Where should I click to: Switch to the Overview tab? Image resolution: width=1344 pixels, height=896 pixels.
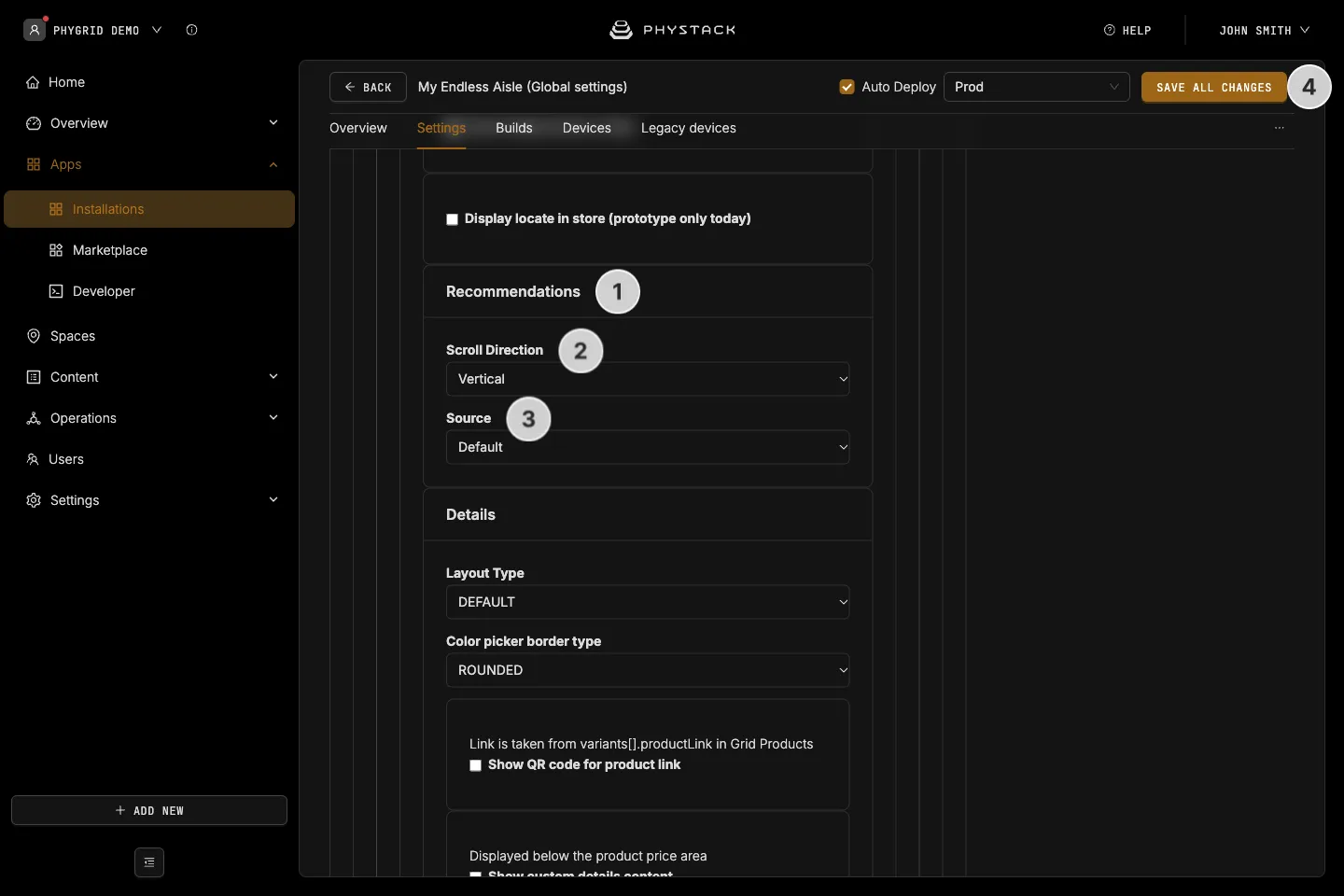(358, 128)
